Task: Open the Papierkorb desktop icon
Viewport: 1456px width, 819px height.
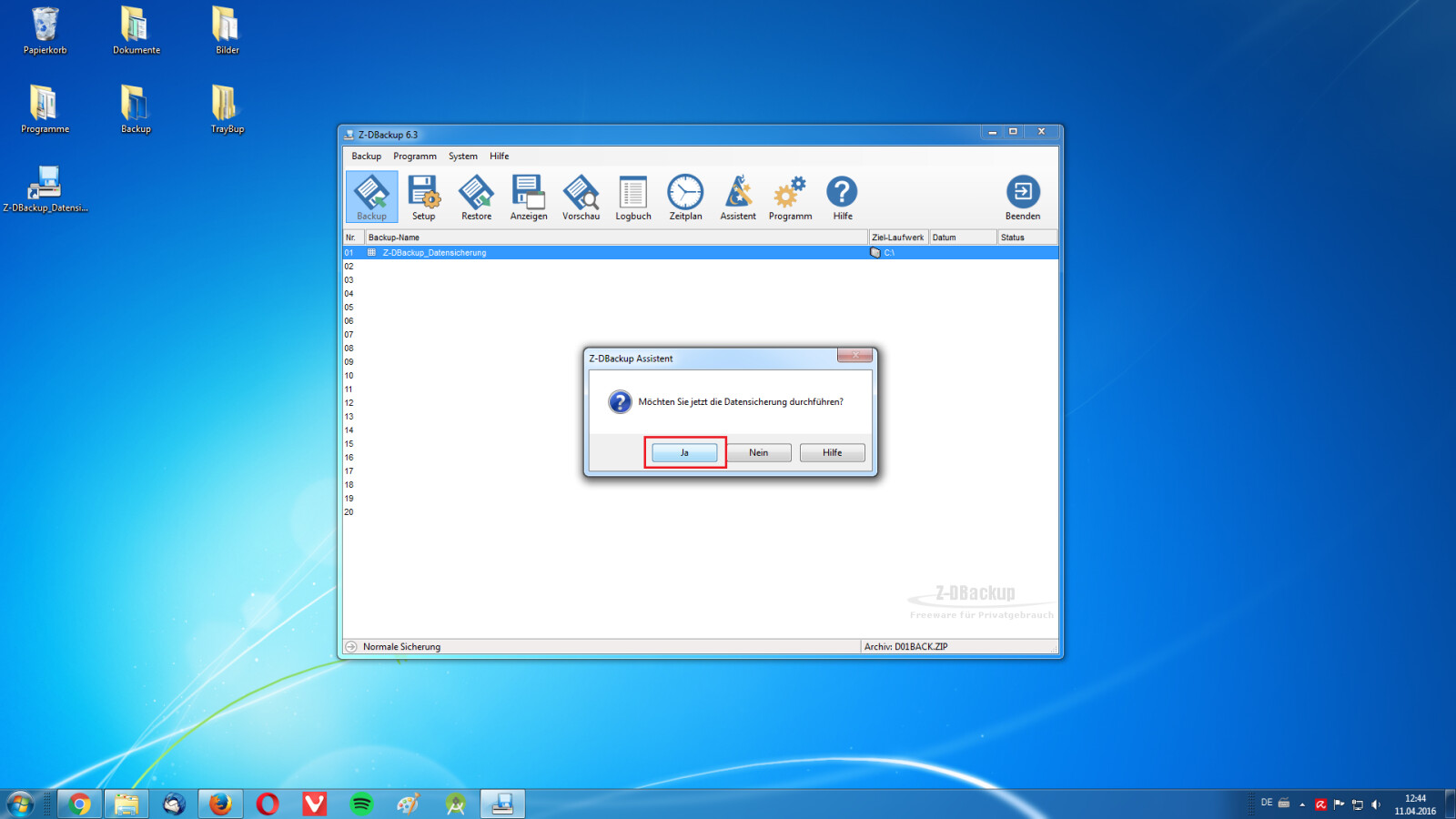Action: [45, 31]
